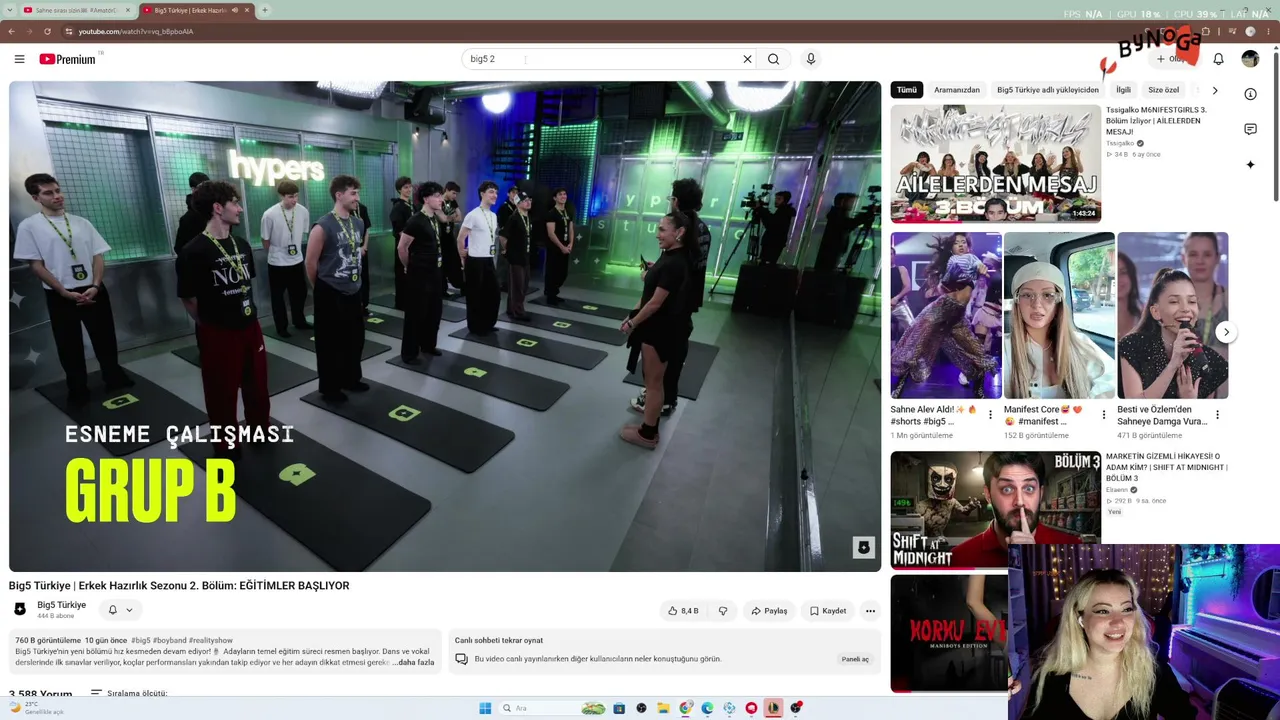1280x720 pixels.
Task: Go to YouTube Premium home logo
Action: (68, 59)
